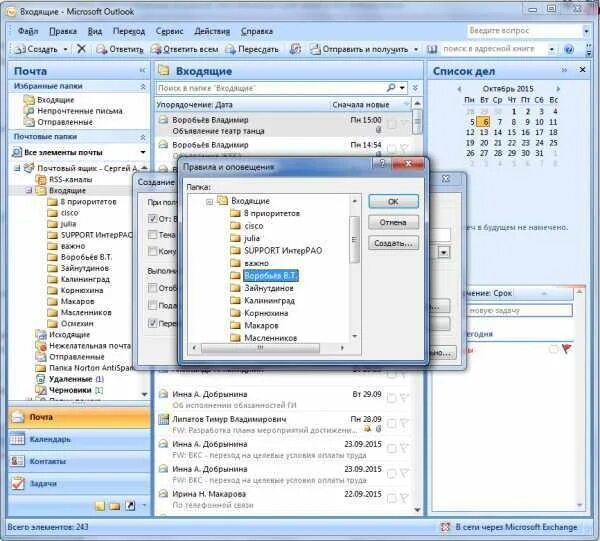The height and width of the screenshot is (541, 600).
Task: Click the Создать new item toolbar button
Action: (x=36, y=49)
